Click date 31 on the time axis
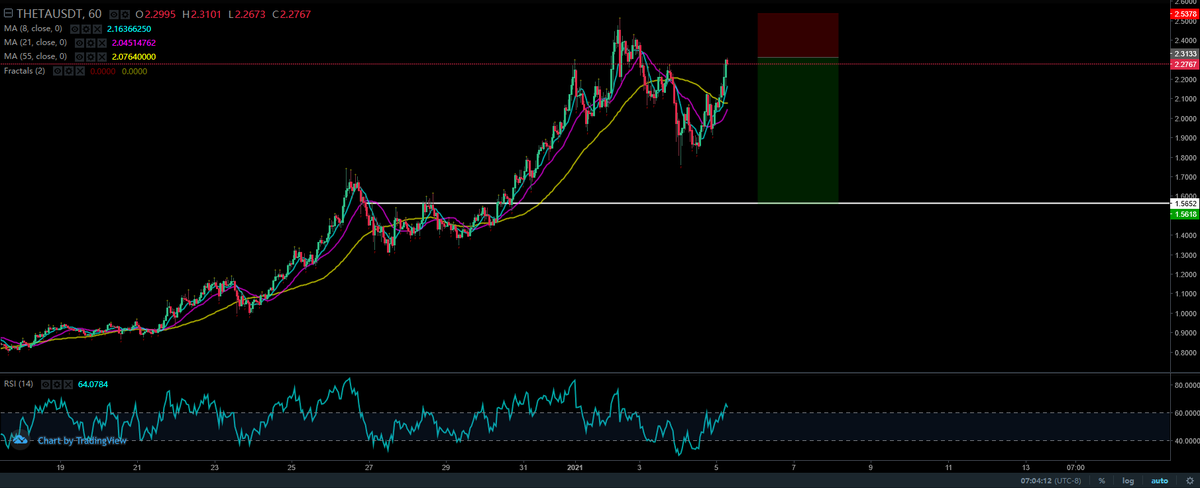The width and height of the screenshot is (1200, 488). click(x=523, y=466)
